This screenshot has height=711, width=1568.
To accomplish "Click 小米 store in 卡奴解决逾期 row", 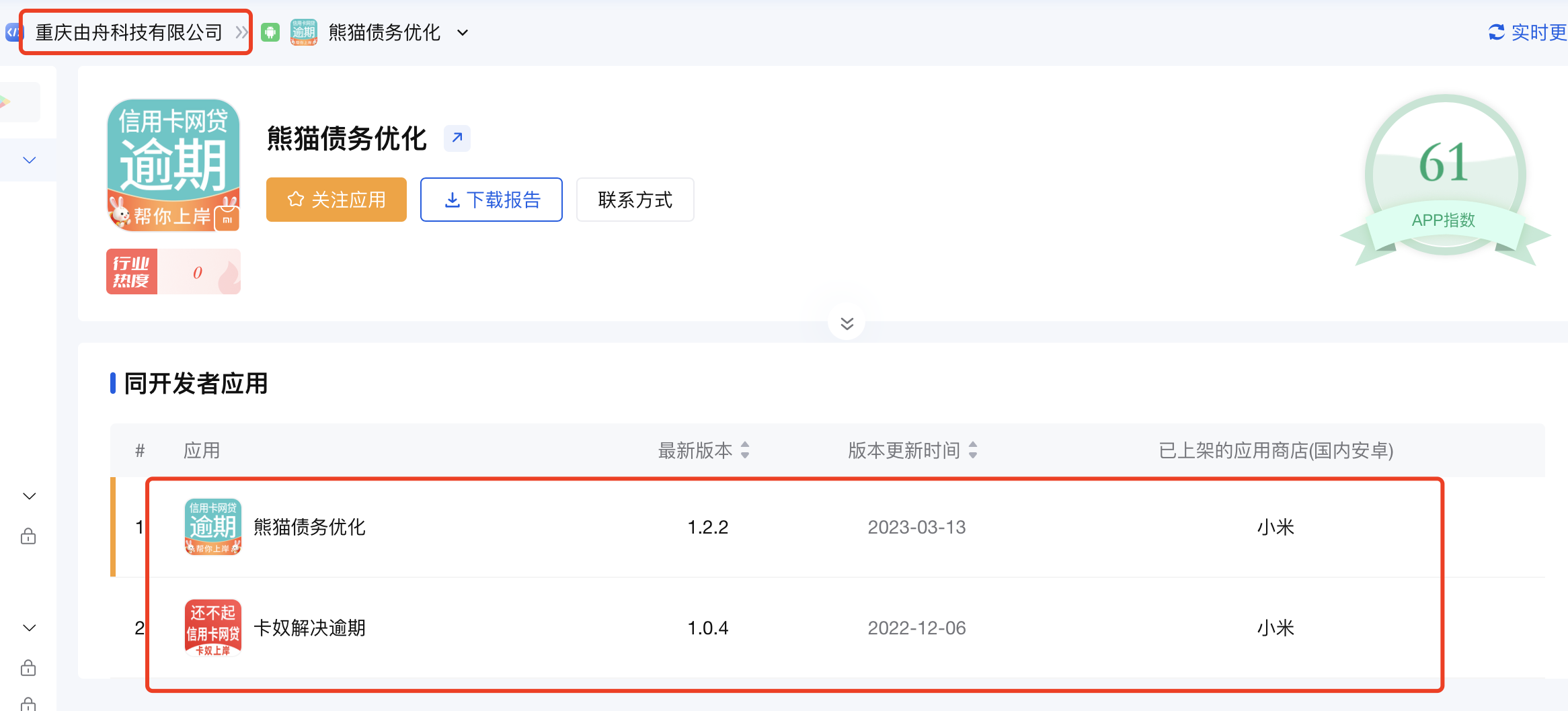I will (x=1276, y=628).
